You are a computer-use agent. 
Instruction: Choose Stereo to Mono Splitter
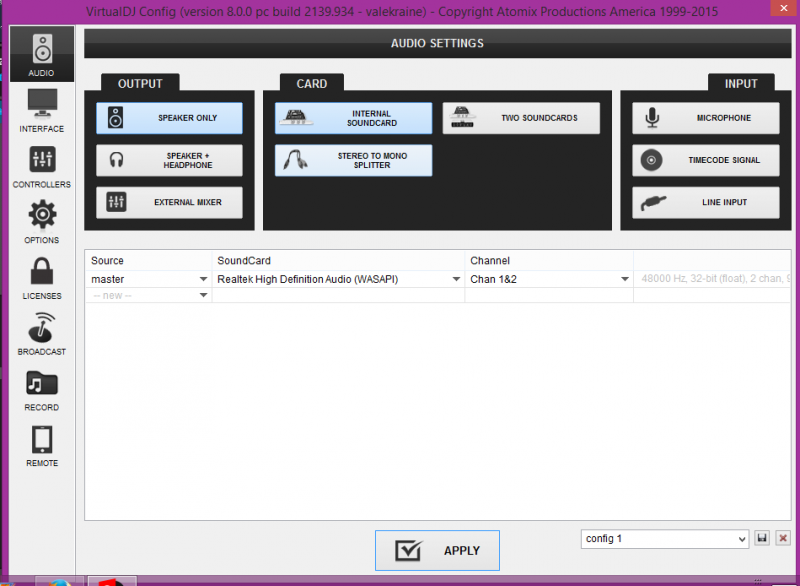click(x=353, y=160)
